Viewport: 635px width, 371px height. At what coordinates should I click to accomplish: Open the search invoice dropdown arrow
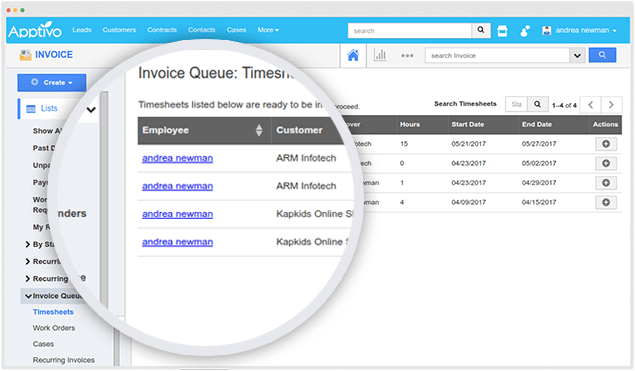pyautogui.click(x=577, y=55)
